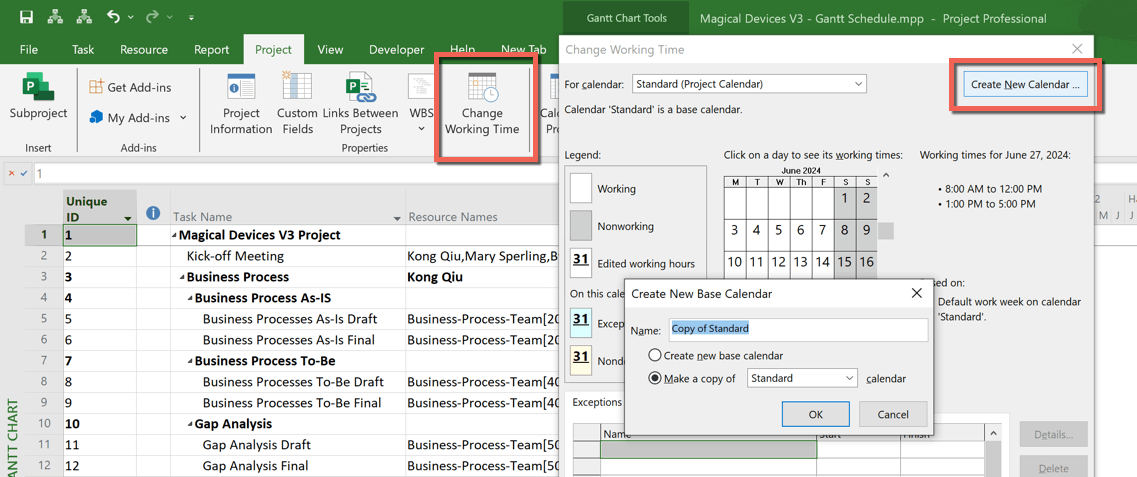Click the calendar month scroll-up arrow
The height and width of the screenshot is (477, 1137).
(x=886, y=175)
